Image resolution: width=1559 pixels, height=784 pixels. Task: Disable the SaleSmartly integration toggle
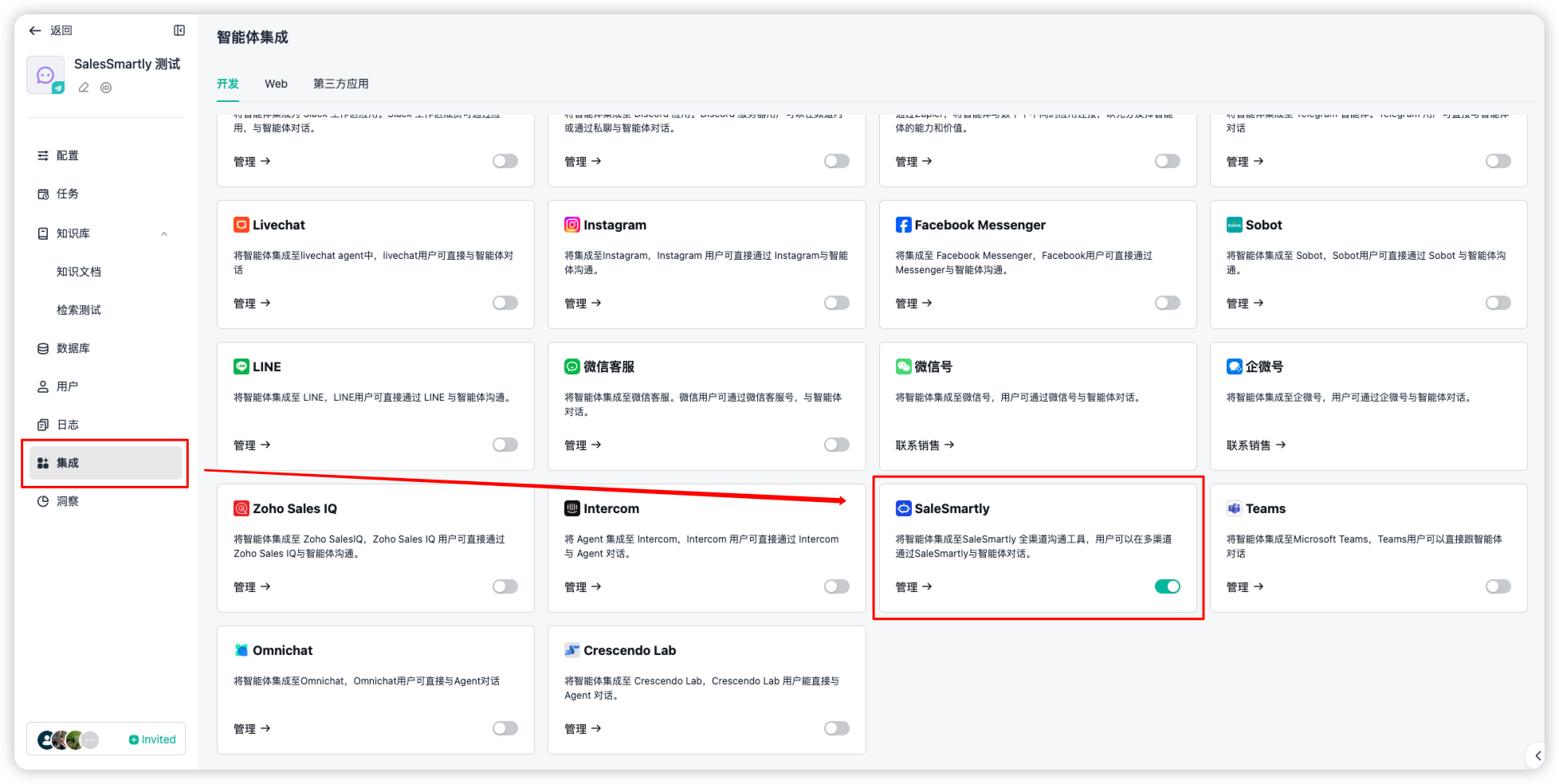[1168, 586]
